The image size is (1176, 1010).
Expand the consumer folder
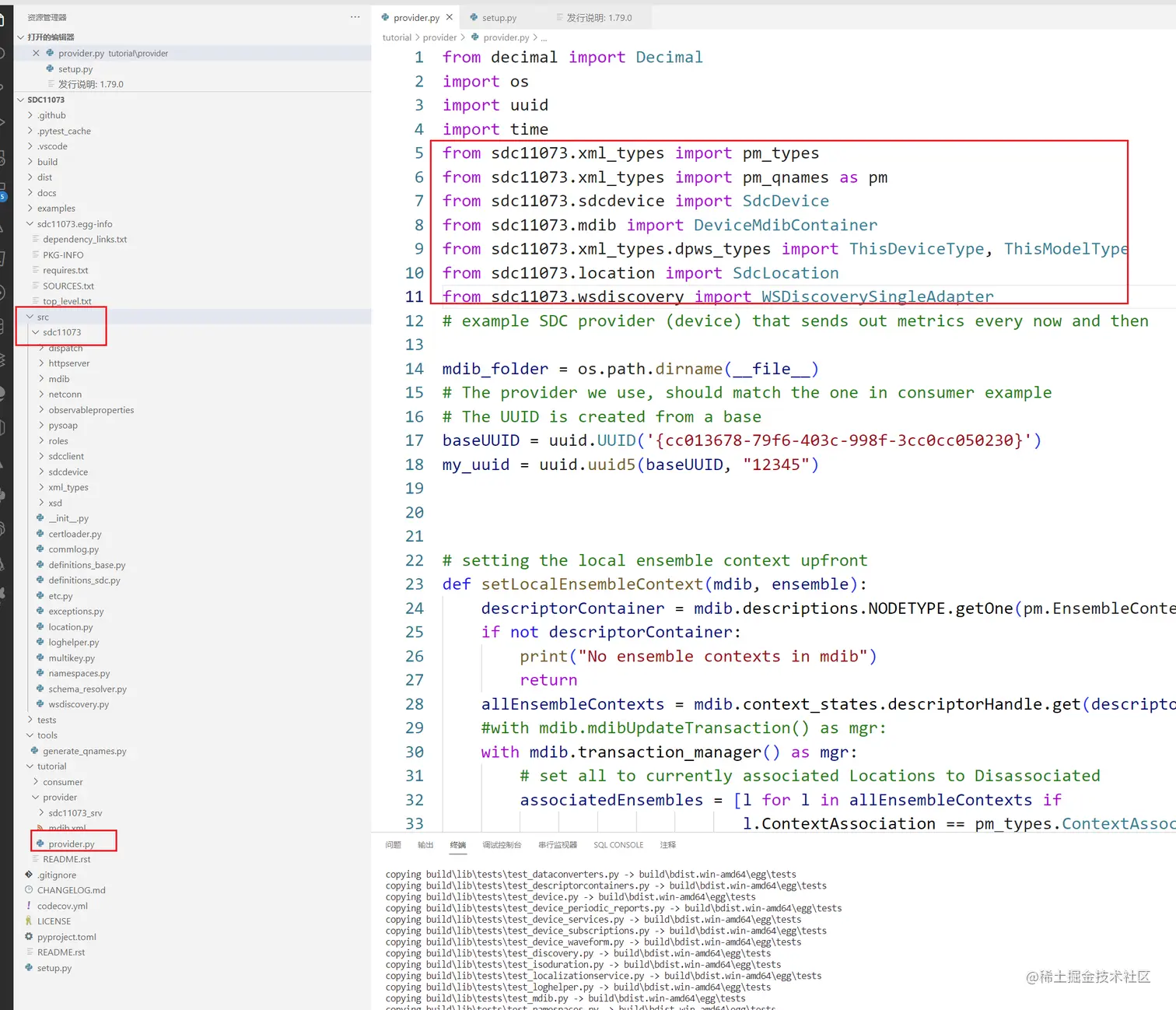coord(36,782)
